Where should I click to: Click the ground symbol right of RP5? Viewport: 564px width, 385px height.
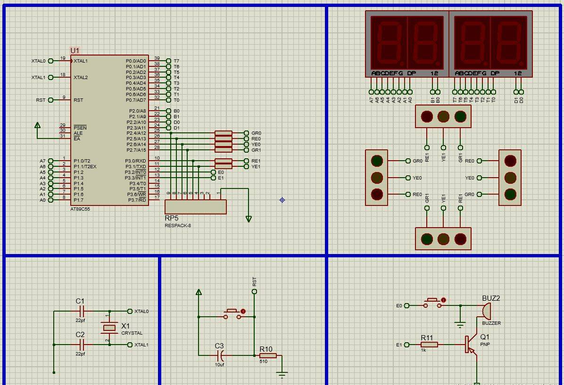point(249,218)
